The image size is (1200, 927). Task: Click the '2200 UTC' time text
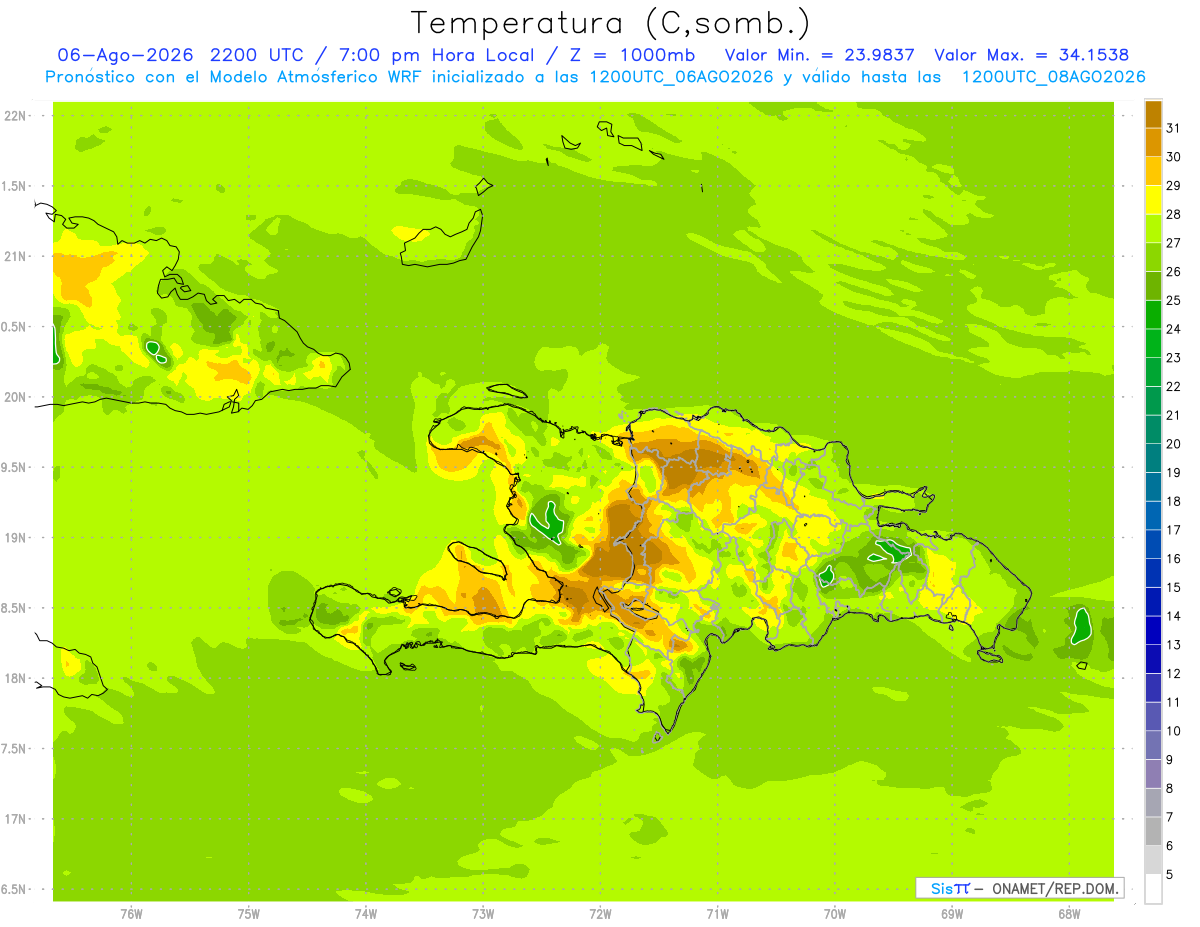[259, 55]
